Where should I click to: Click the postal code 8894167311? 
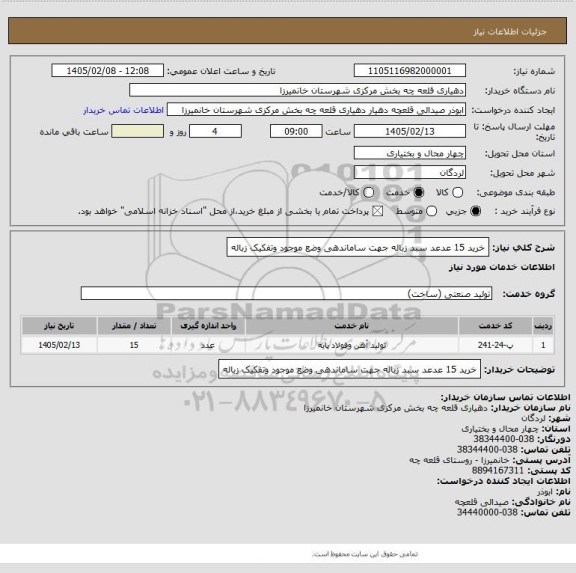(x=498, y=470)
